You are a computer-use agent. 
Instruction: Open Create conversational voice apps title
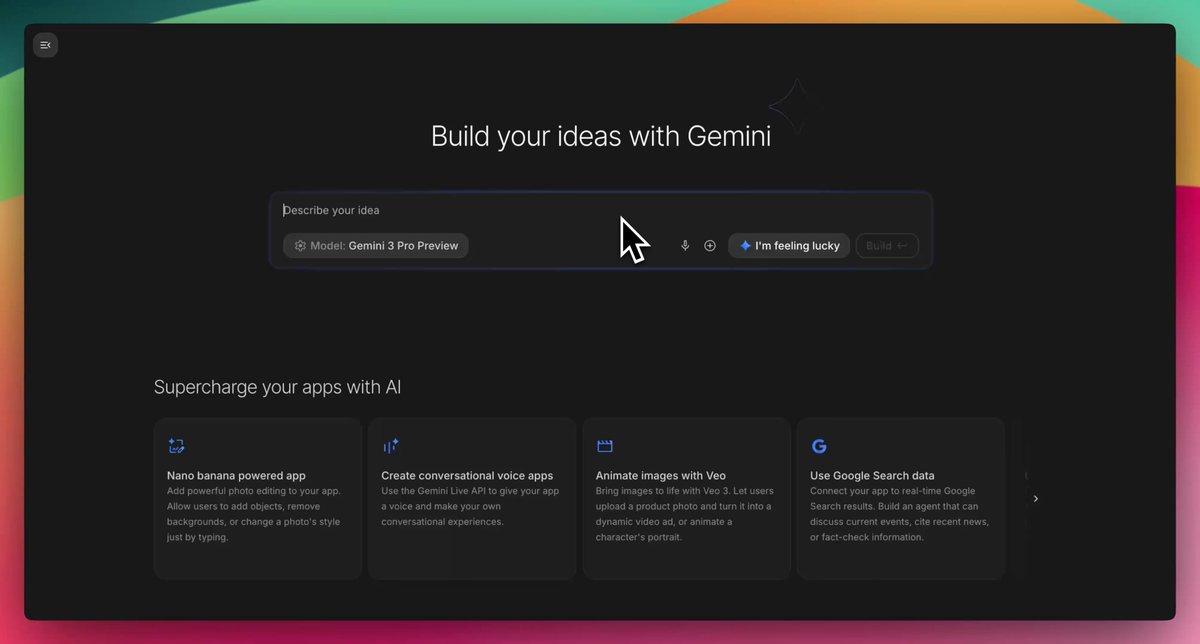tap(467, 476)
